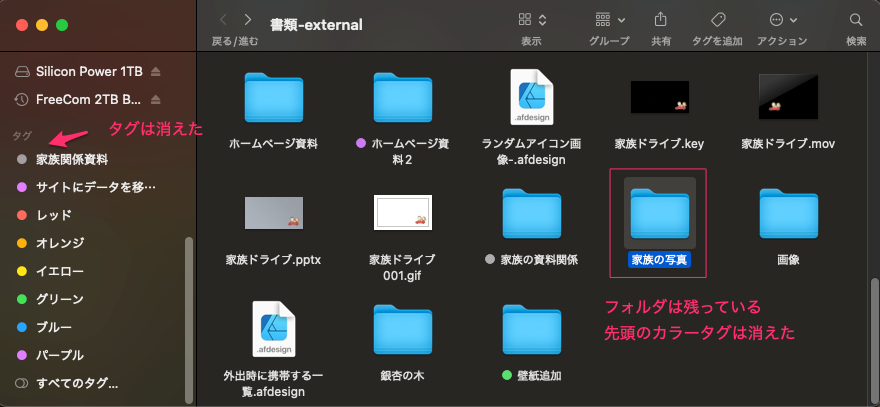Go back with the left chevron
Viewport: 880px width, 407px height.
click(222, 20)
